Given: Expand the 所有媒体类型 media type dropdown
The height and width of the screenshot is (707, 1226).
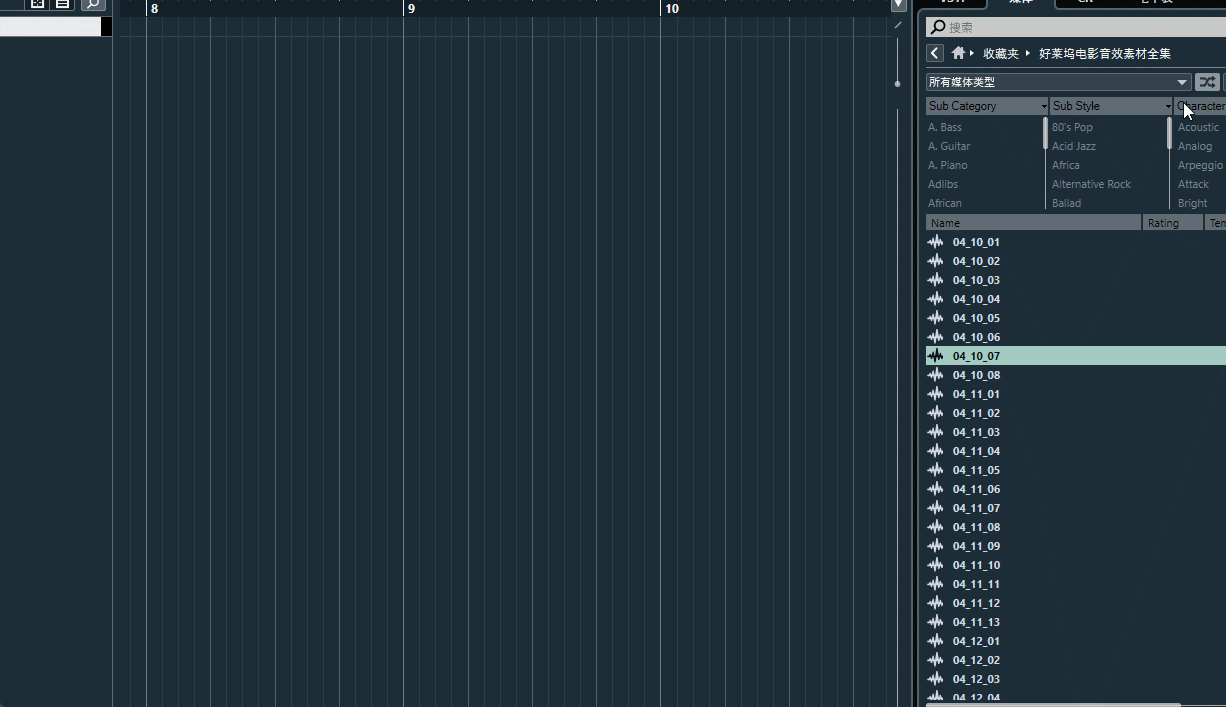Looking at the screenshot, I should point(1183,82).
